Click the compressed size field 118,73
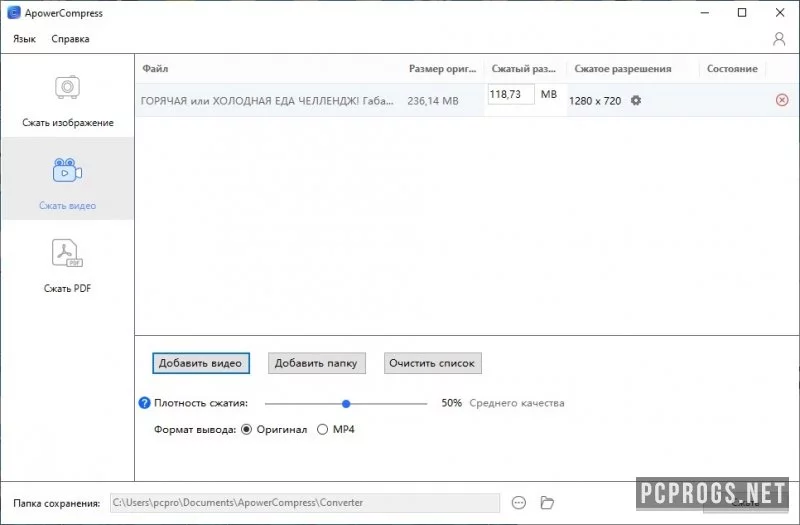The image size is (800, 525). (511, 94)
